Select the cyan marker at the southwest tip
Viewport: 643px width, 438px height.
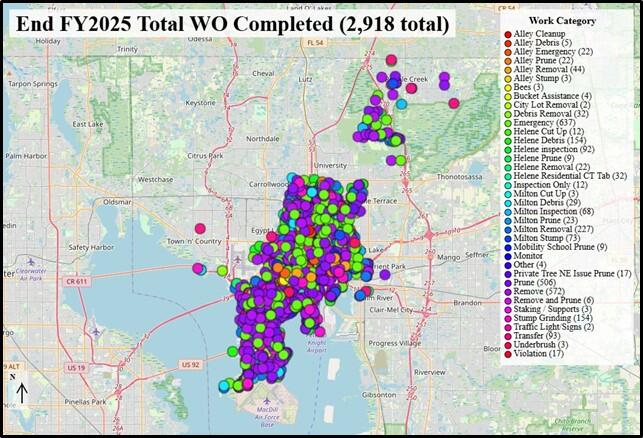pyautogui.click(x=224, y=386)
